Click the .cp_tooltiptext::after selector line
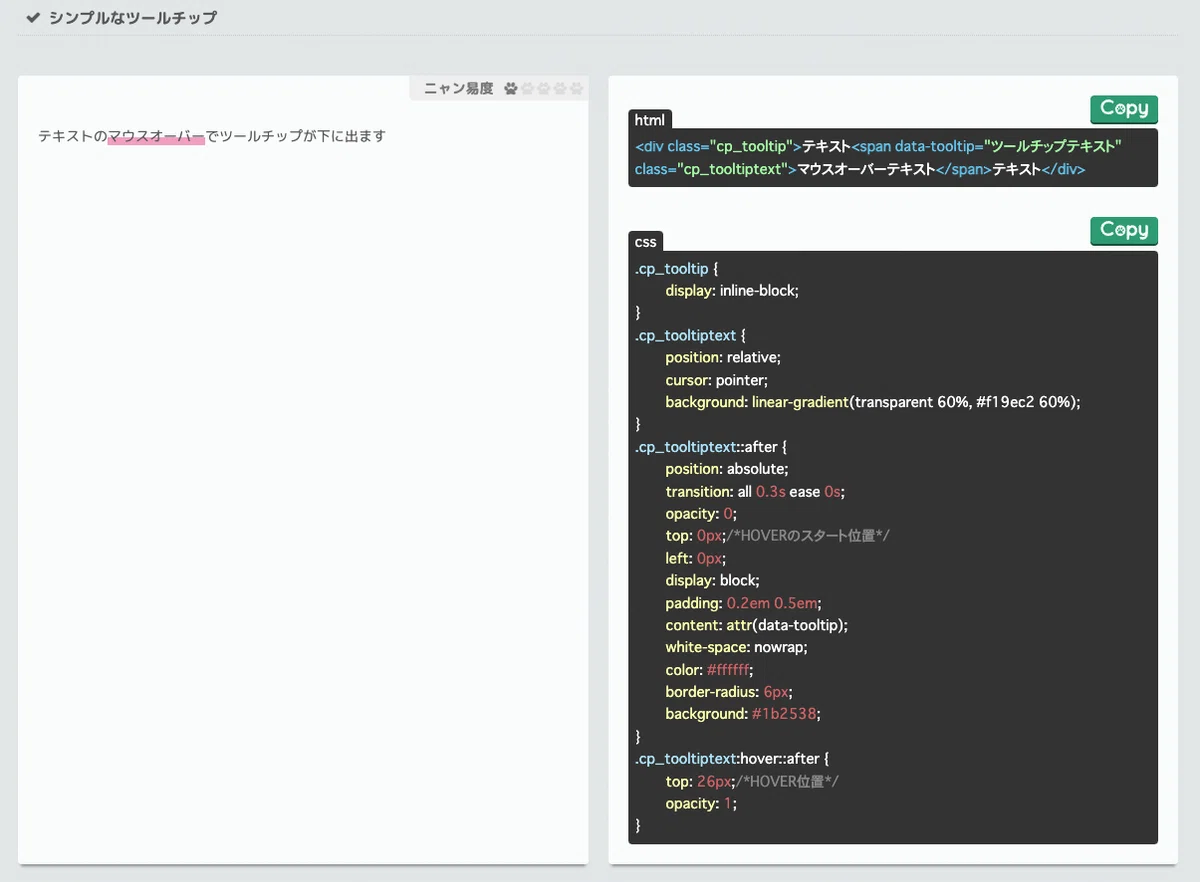Viewport: 1200px width, 882px height. [x=711, y=447]
